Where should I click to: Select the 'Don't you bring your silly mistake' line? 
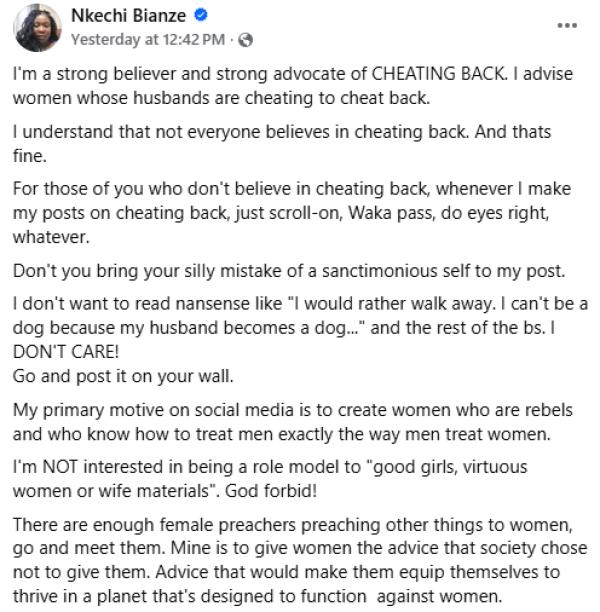(289, 271)
